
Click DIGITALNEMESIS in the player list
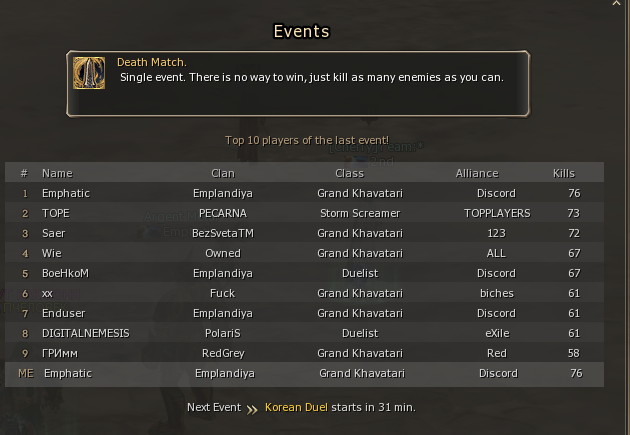pyautogui.click(x=85, y=333)
